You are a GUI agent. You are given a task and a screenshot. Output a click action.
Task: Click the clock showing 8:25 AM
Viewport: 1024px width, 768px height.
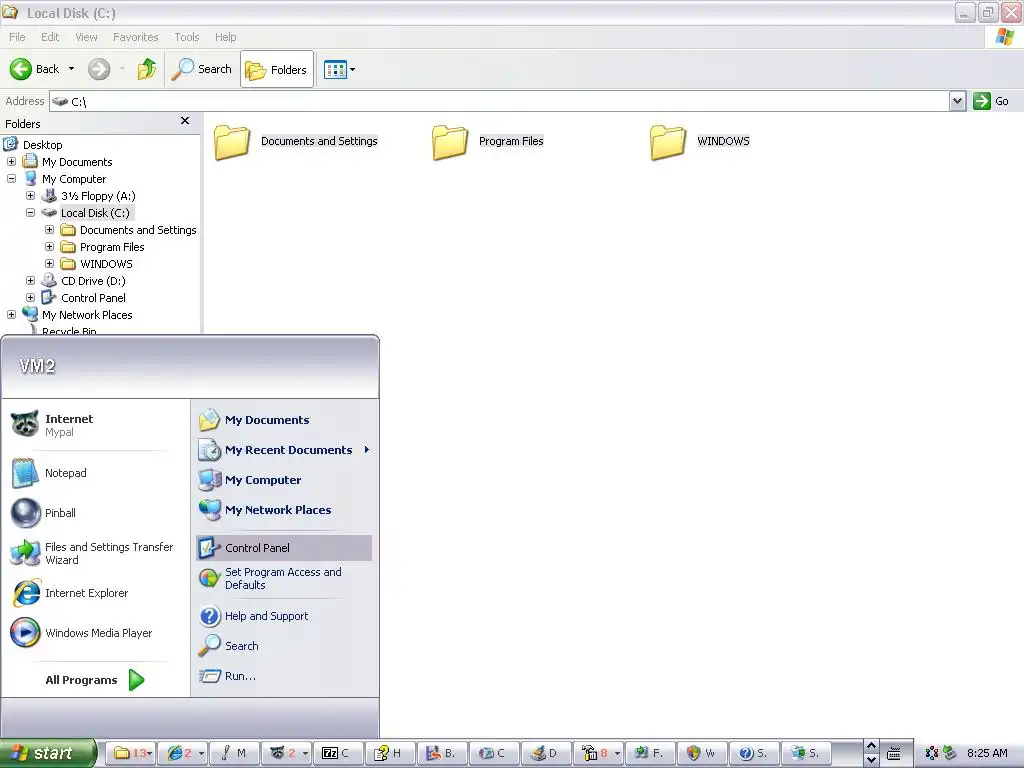(x=987, y=753)
